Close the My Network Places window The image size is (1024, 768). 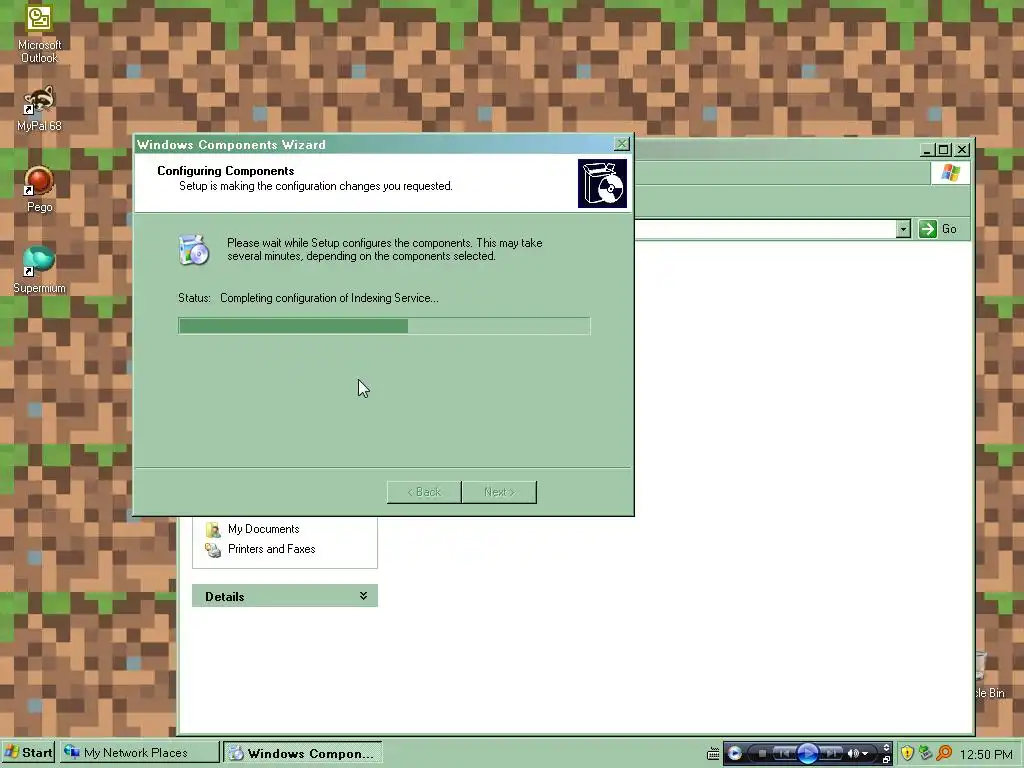click(x=962, y=150)
